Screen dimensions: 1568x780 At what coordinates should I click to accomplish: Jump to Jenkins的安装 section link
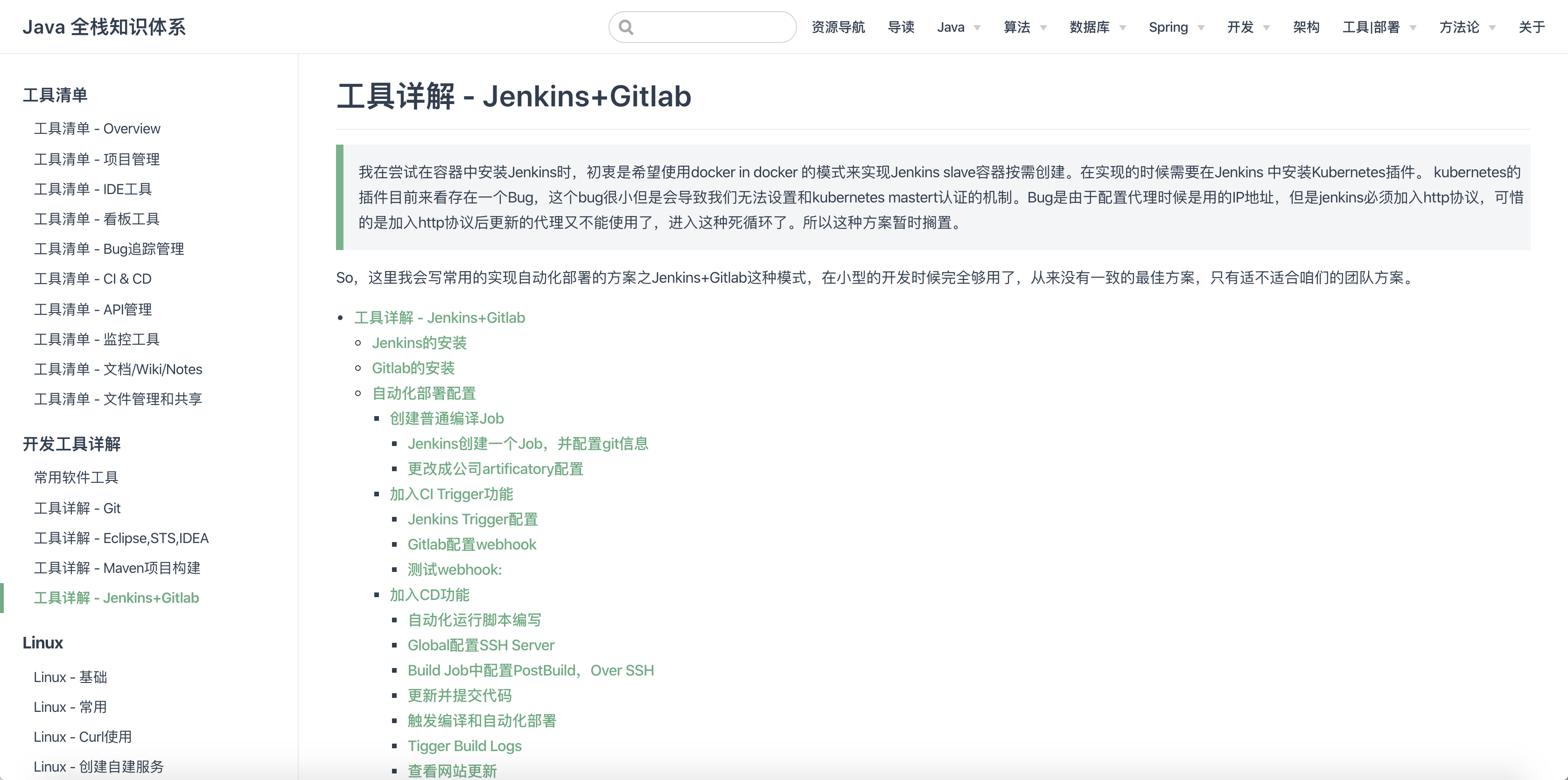pos(419,343)
